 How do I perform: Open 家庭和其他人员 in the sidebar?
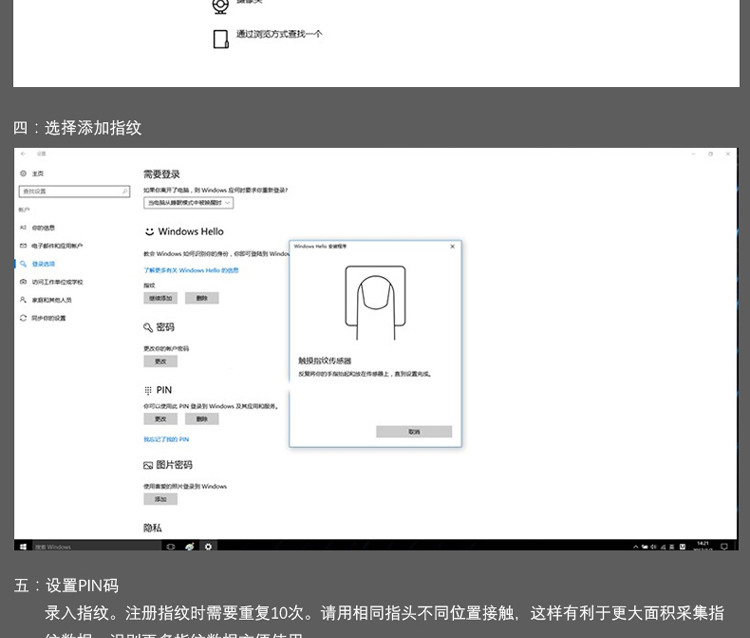52,300
